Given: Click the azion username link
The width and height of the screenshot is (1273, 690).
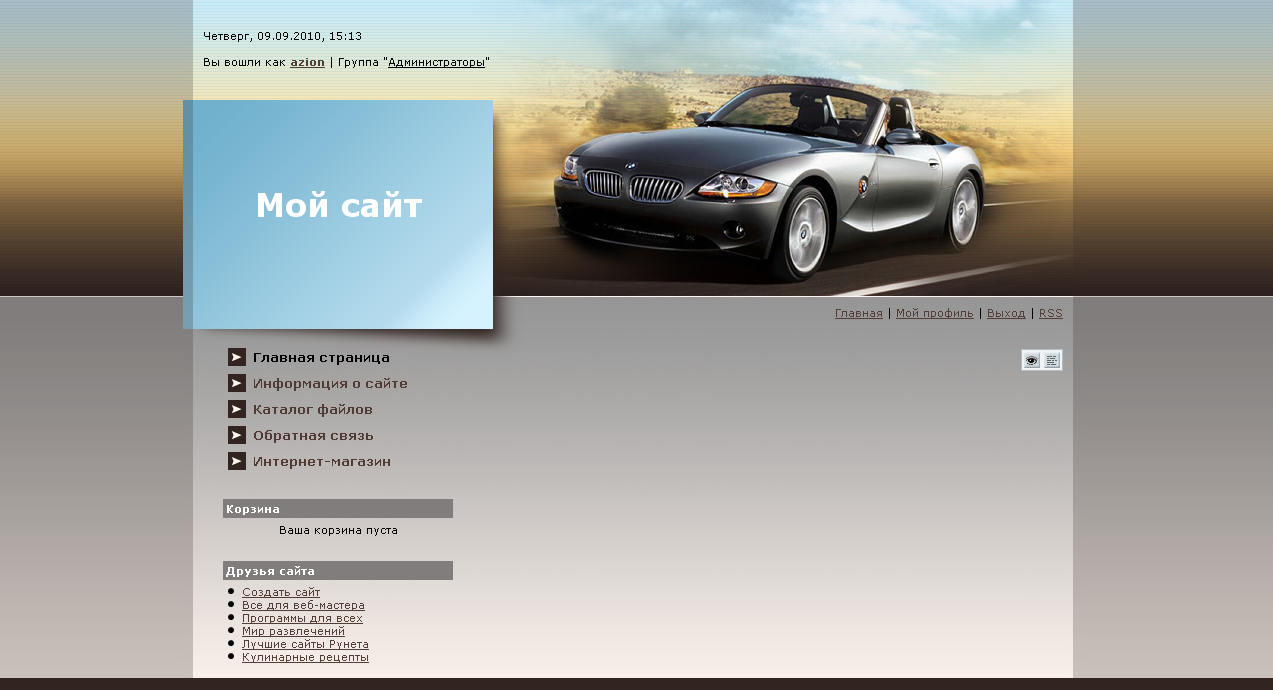Looking at the screenshot, I should [x=307, y=62].
